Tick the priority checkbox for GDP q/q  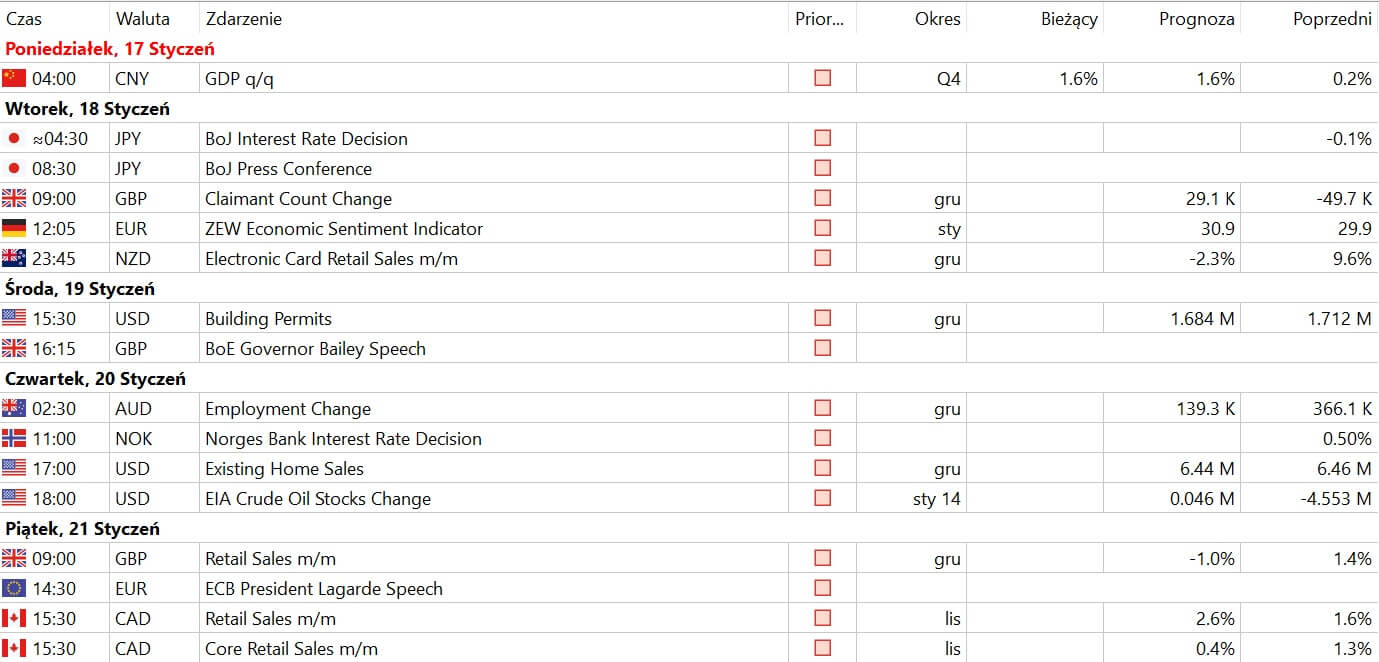tap(822, 78)
